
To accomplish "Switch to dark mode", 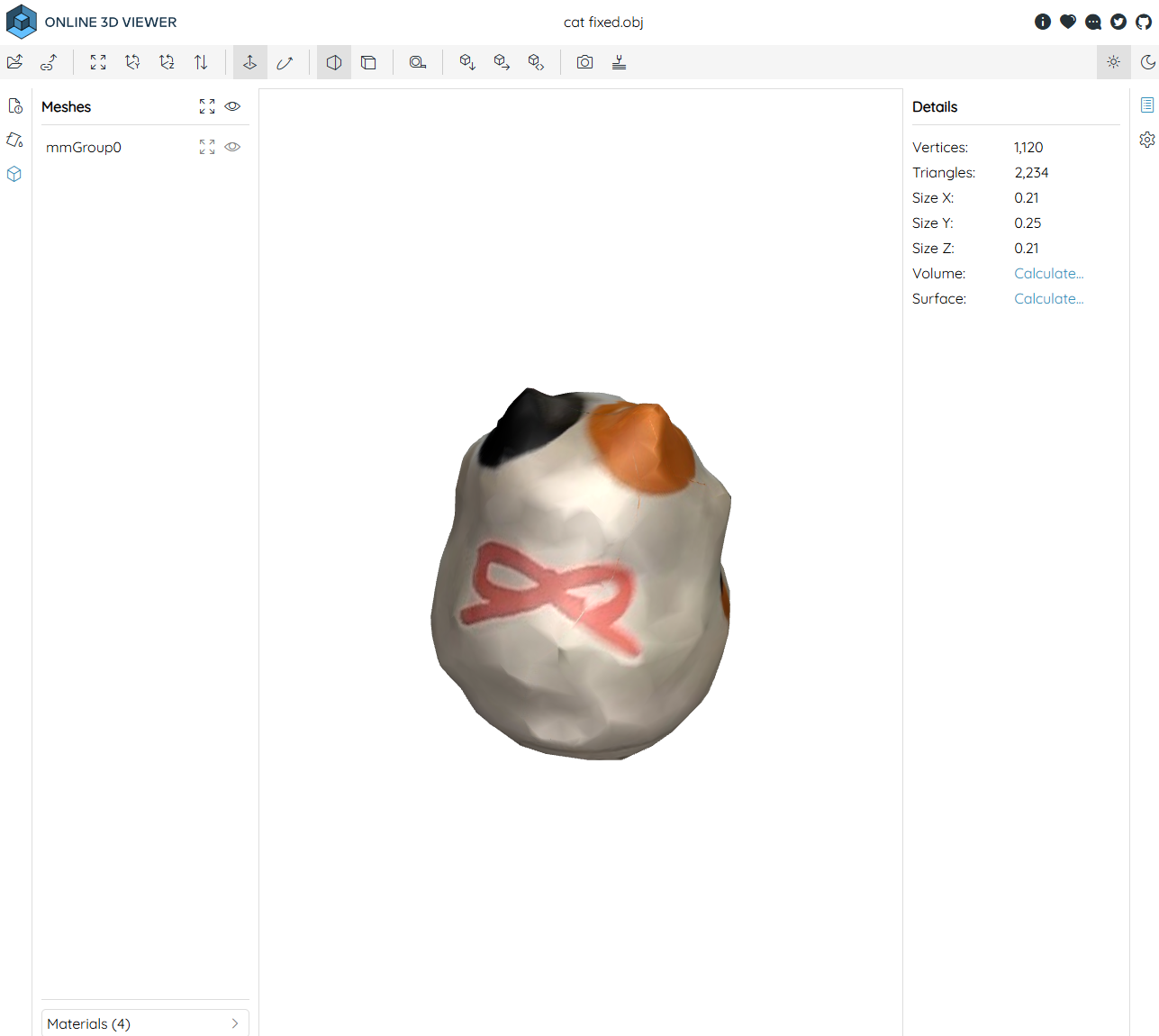I will point(1147,62).
